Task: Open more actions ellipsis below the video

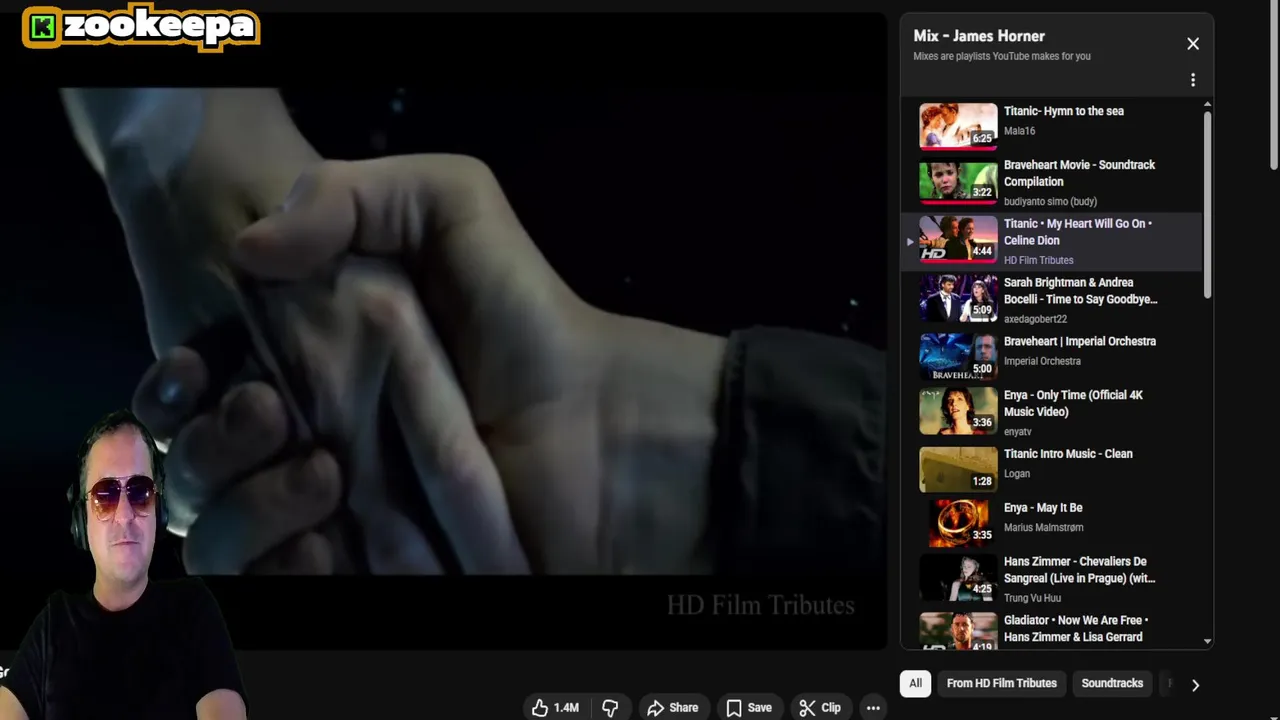Action: (x=873, y=707)
